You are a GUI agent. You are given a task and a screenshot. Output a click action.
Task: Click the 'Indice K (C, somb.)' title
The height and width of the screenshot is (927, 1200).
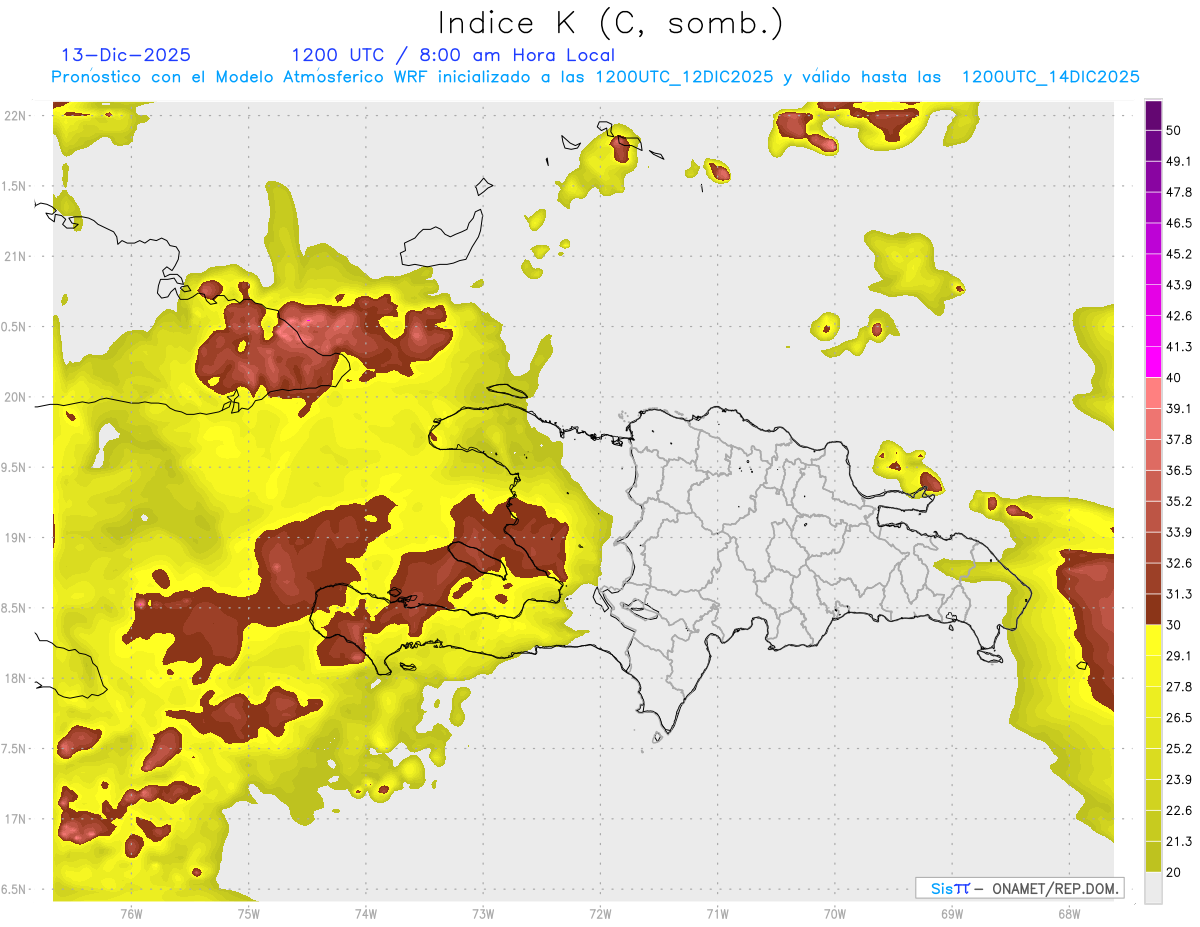click(610, 23)
